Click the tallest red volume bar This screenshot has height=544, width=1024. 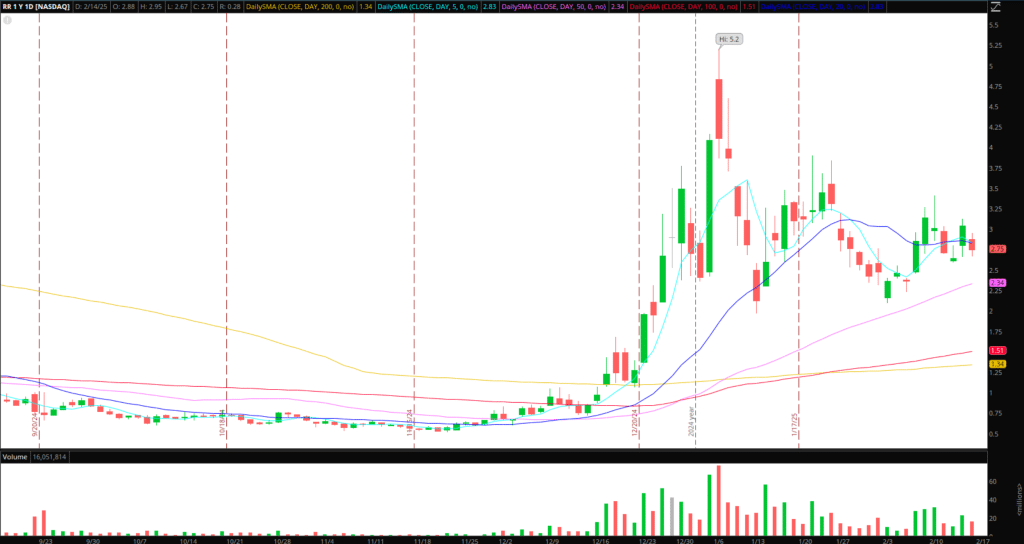click(718, 501)
